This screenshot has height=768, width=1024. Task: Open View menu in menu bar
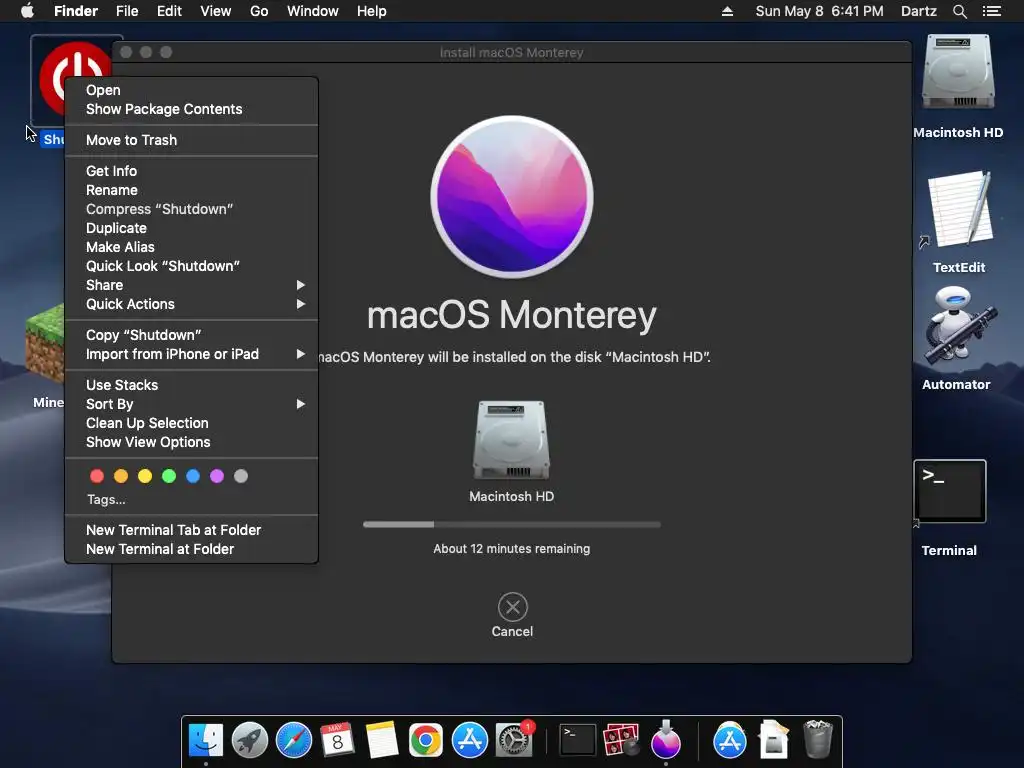216,11
